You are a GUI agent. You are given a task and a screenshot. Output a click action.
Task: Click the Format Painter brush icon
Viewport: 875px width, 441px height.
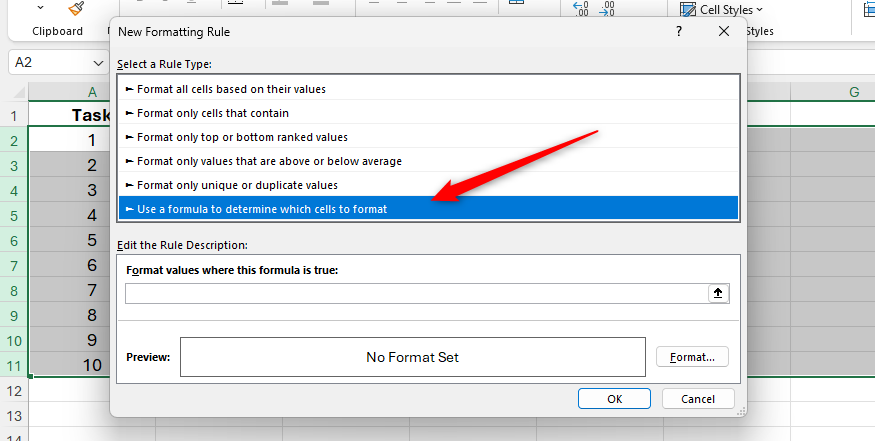(76, 9)
